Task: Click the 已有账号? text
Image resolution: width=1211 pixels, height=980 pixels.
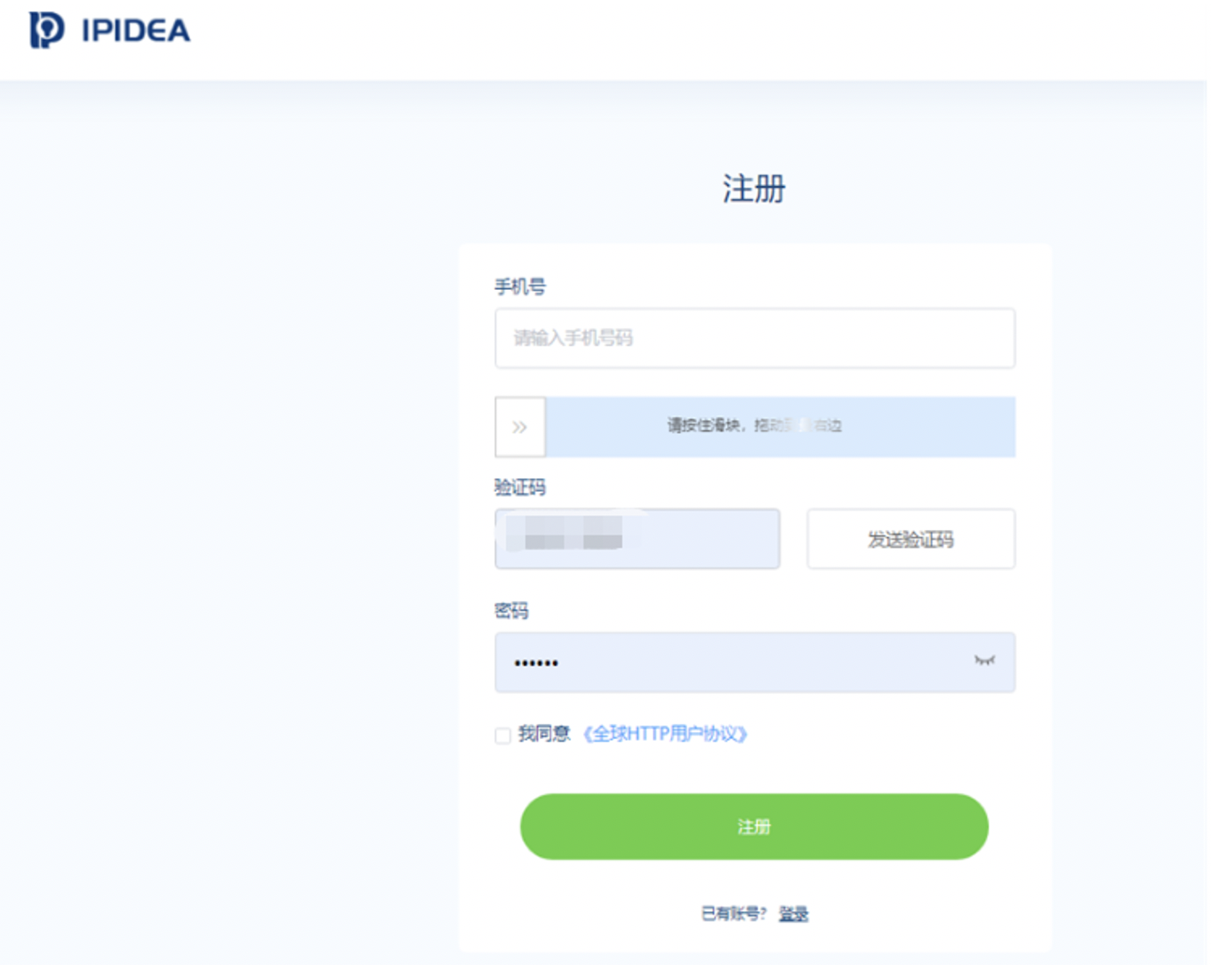Action: point(734,913)
